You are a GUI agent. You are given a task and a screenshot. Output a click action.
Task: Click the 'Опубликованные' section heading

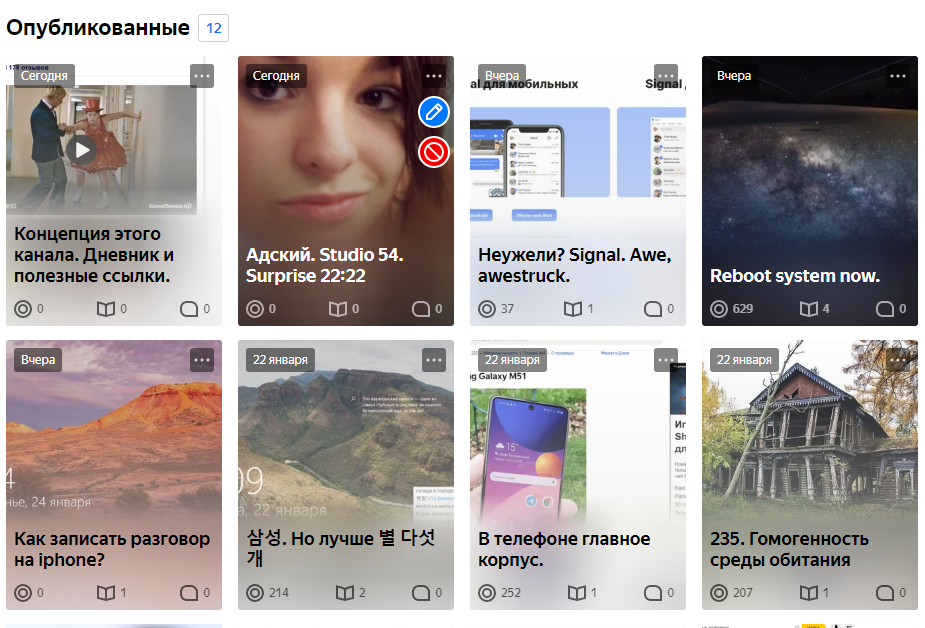[98, 28]
